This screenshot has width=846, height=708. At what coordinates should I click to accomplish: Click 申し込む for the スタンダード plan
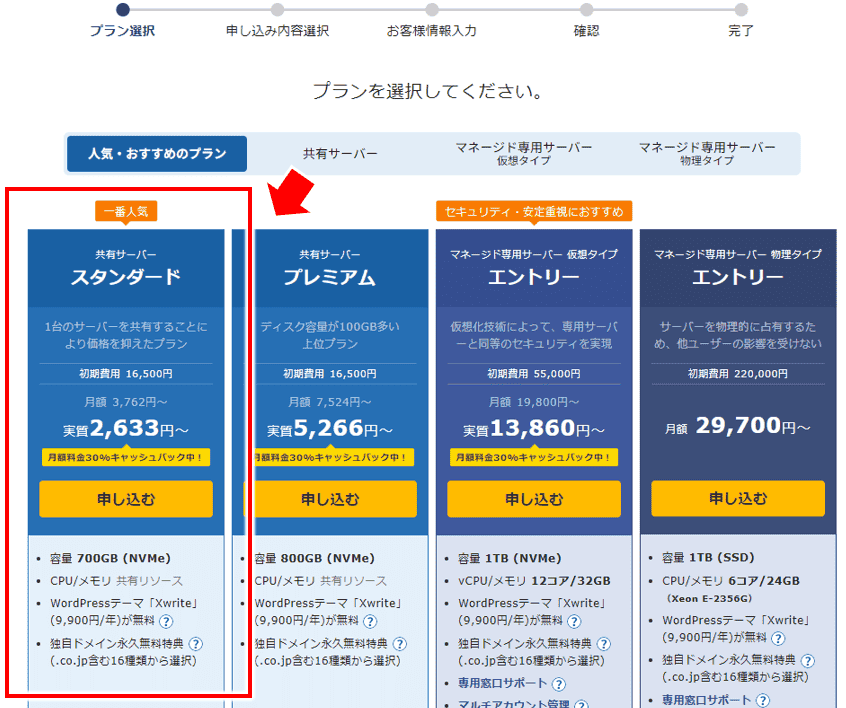click(x=126, y=499)
